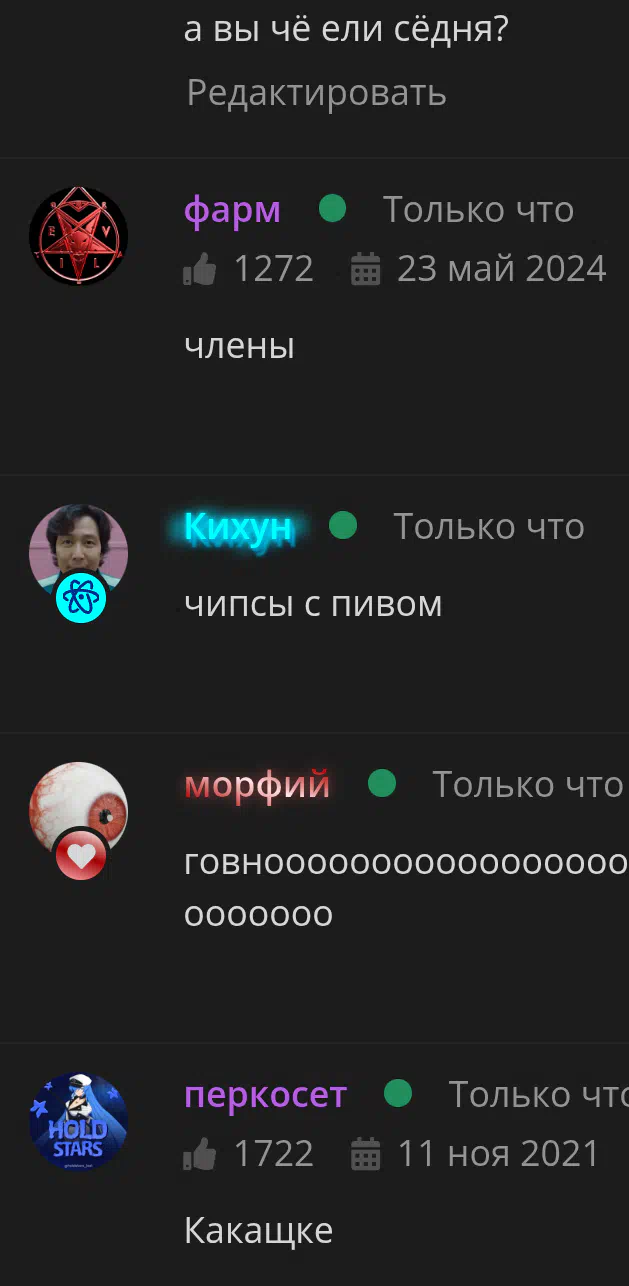Open фарм username profile link
Viewport: 629px width, 1286px height.
232,210
